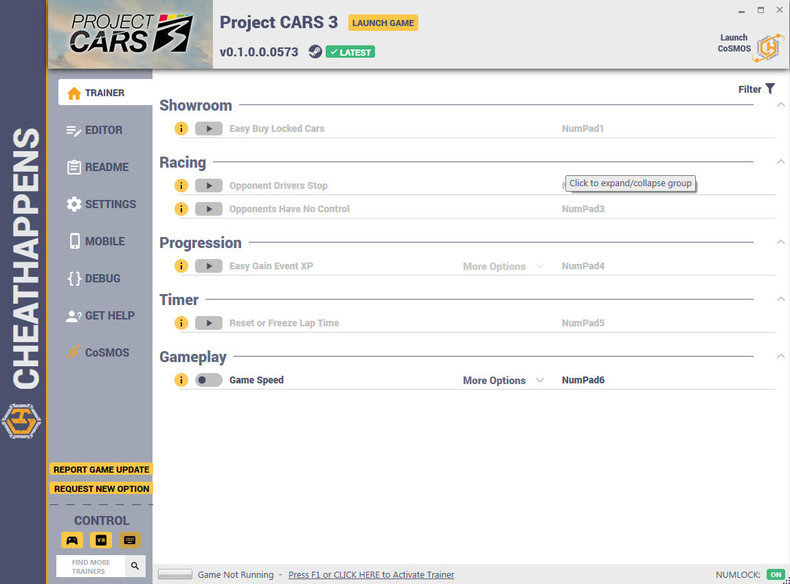The width and height of the screenshot is (790, 584).
Task: Activate Reset or Freeze Lap Time button
Action: (209, 322)
